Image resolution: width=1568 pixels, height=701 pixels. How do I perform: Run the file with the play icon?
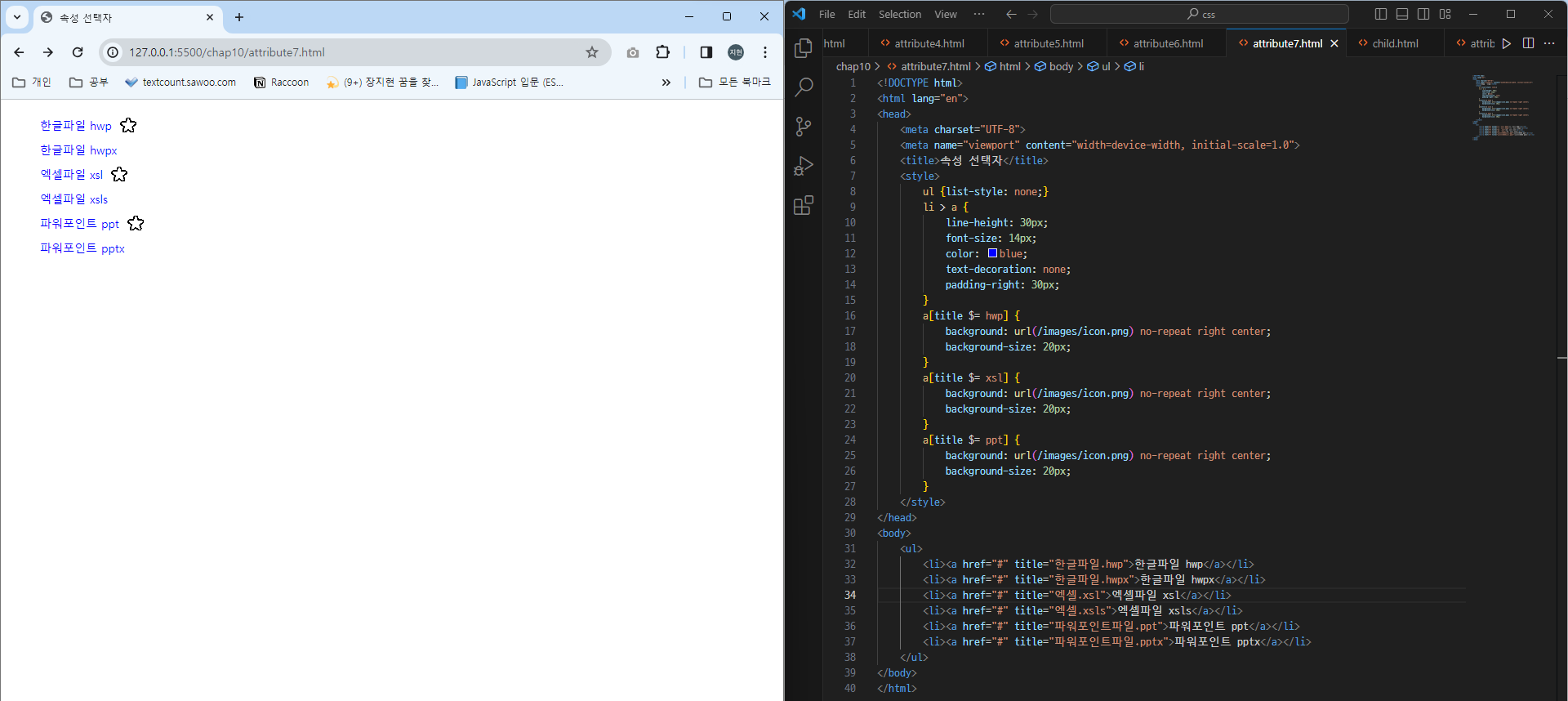pos(1507,43)
